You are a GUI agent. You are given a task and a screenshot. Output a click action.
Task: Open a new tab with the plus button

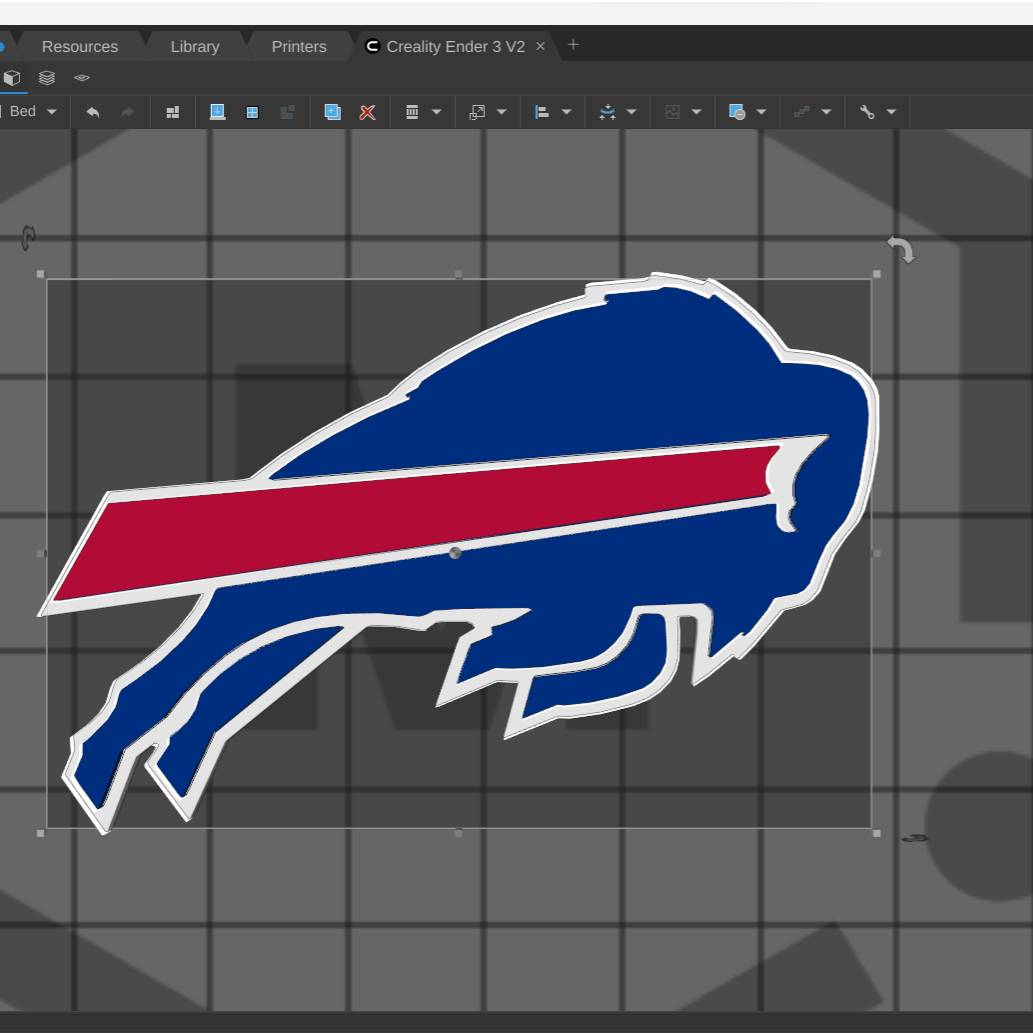(573, 45)
